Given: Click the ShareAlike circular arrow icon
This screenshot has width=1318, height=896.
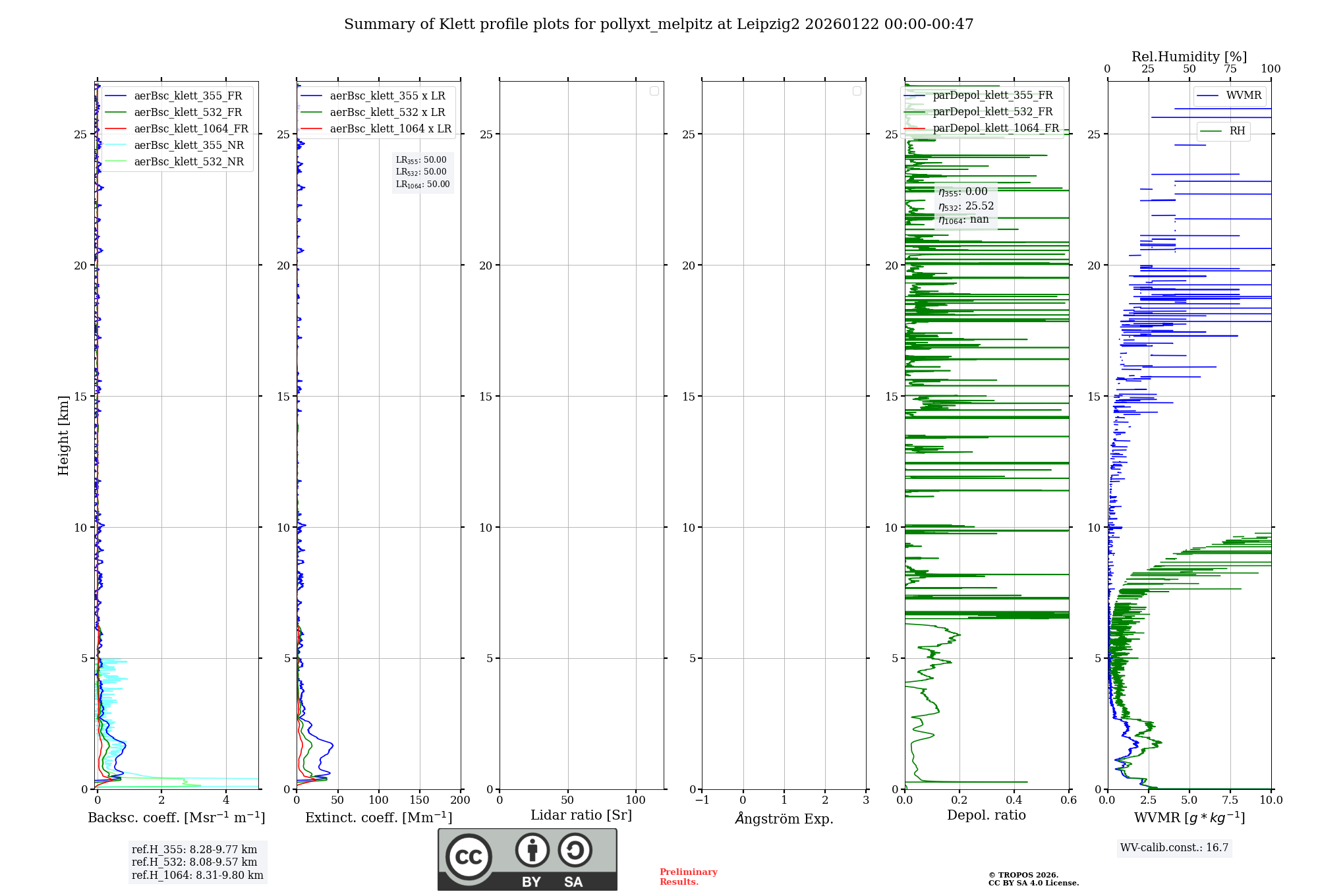Looking at the screenshot, I should [575, 850].
